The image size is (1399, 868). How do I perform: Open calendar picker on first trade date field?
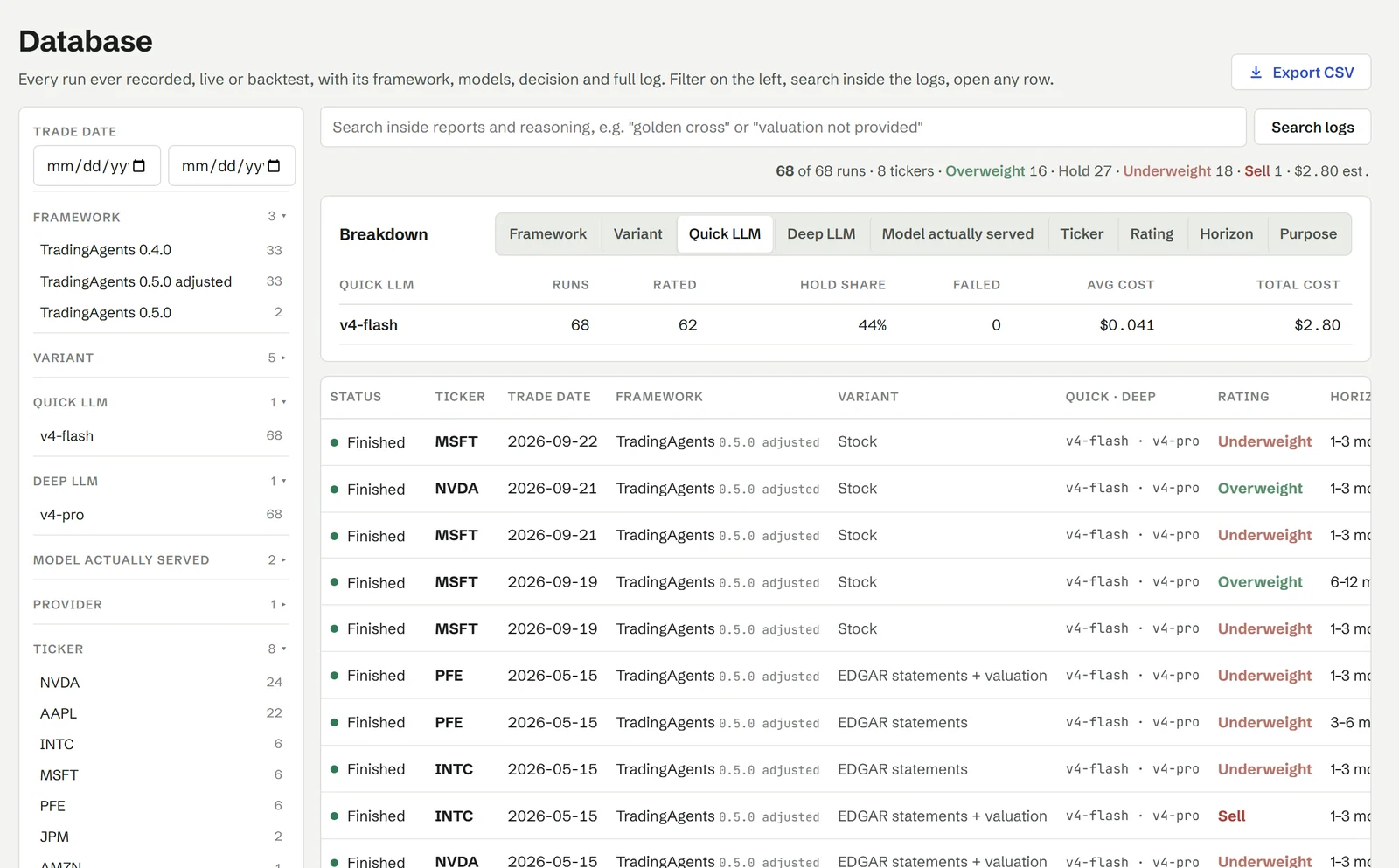139,166
